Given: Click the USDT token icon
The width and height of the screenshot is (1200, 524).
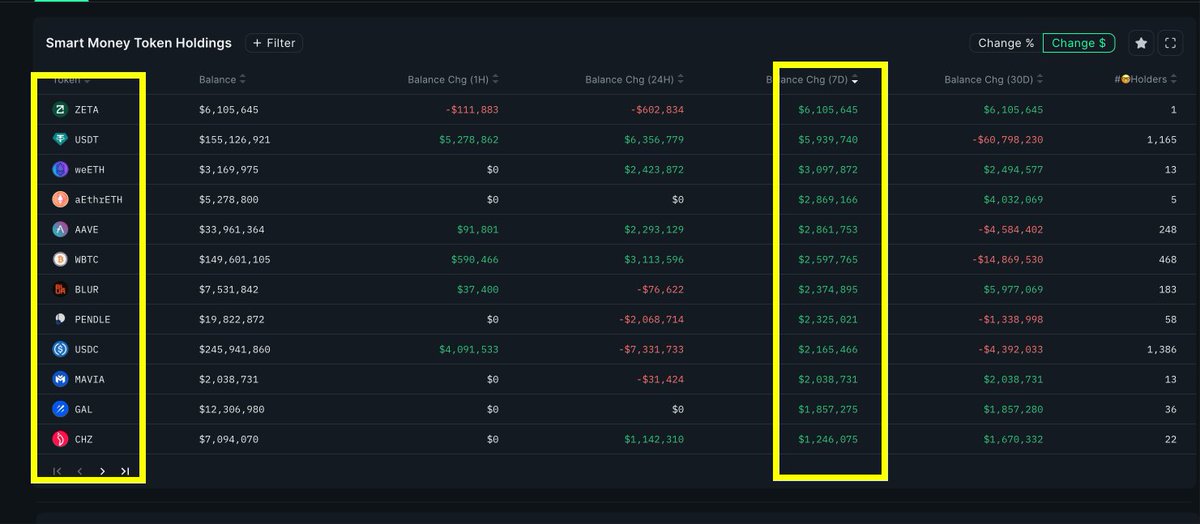Looking at the screenshot, I should coord(59,140).
